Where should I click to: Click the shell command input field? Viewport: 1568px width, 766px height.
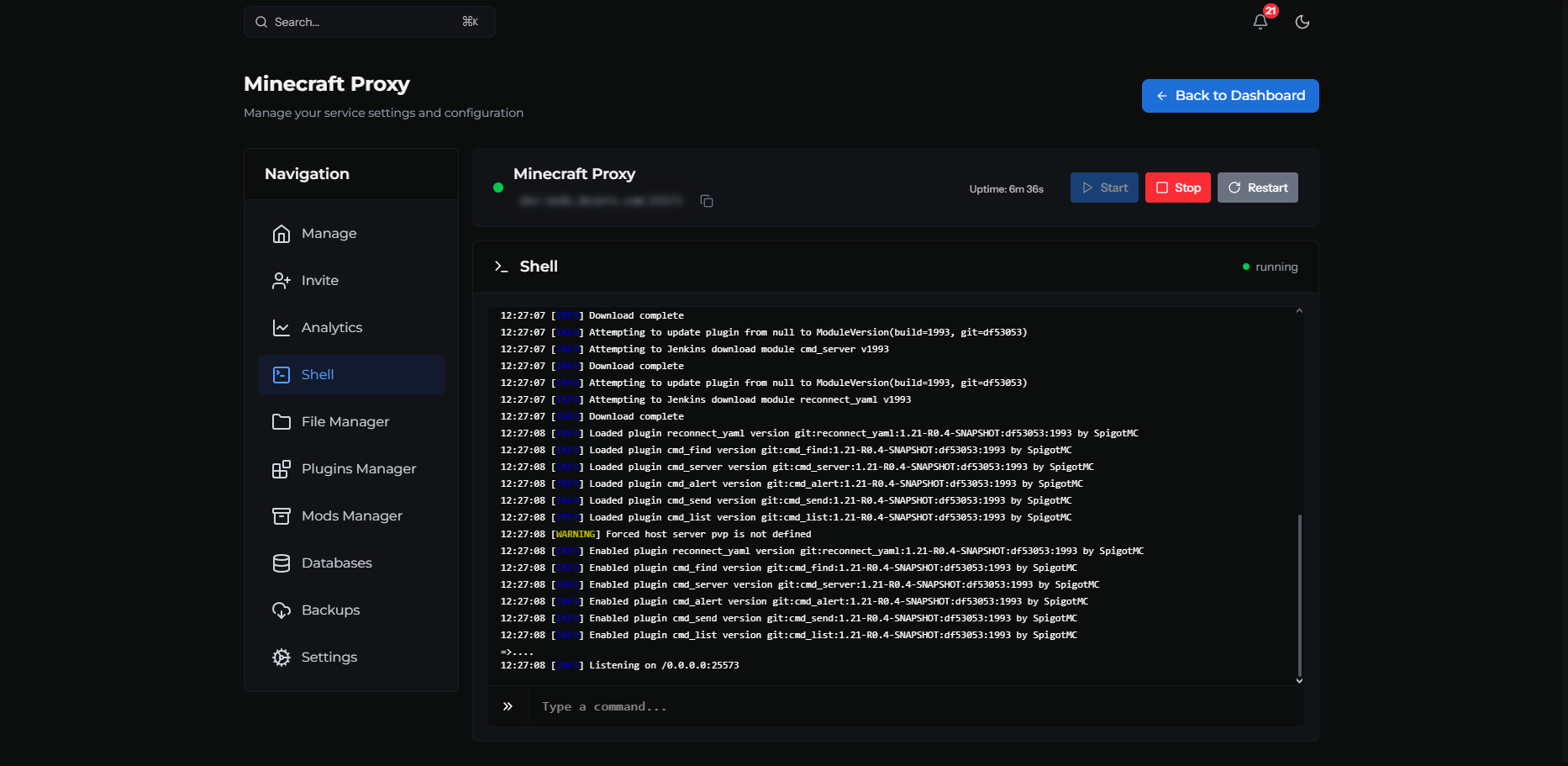point(916,706)
